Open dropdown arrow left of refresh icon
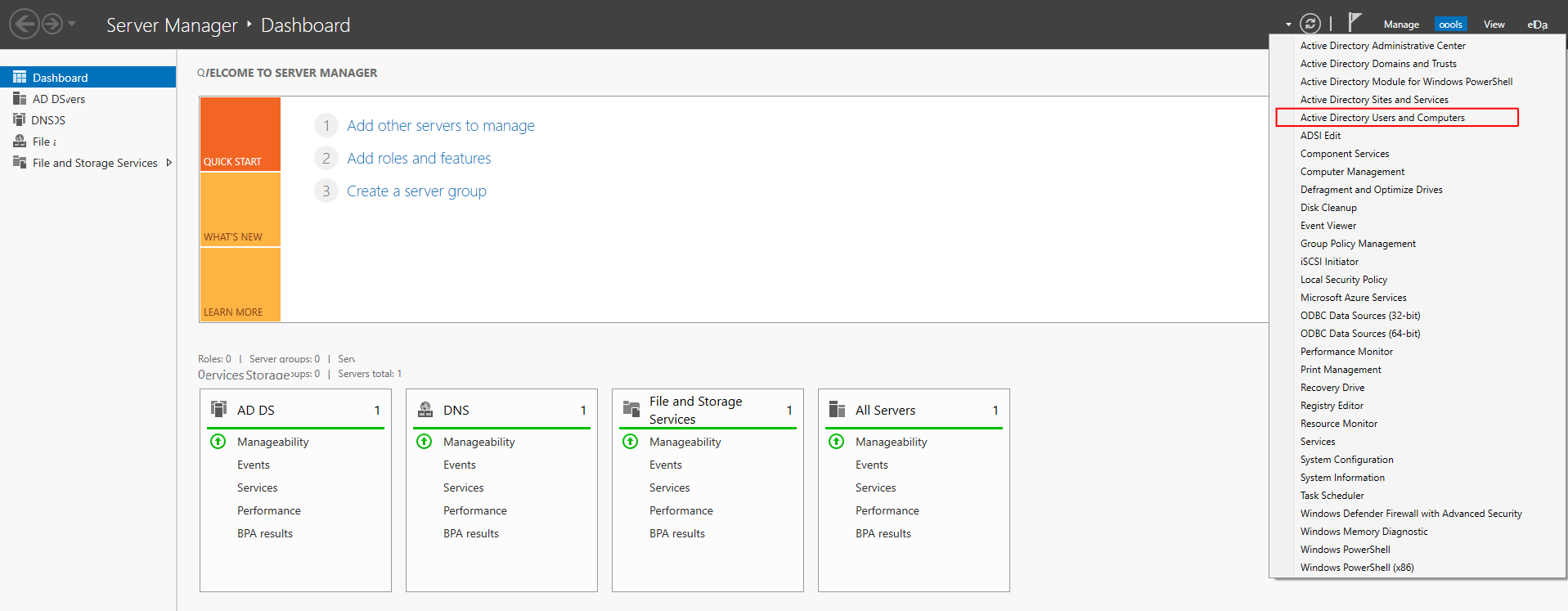Viewport: 1568px width, 611px height. click(x=1288, y=25)
